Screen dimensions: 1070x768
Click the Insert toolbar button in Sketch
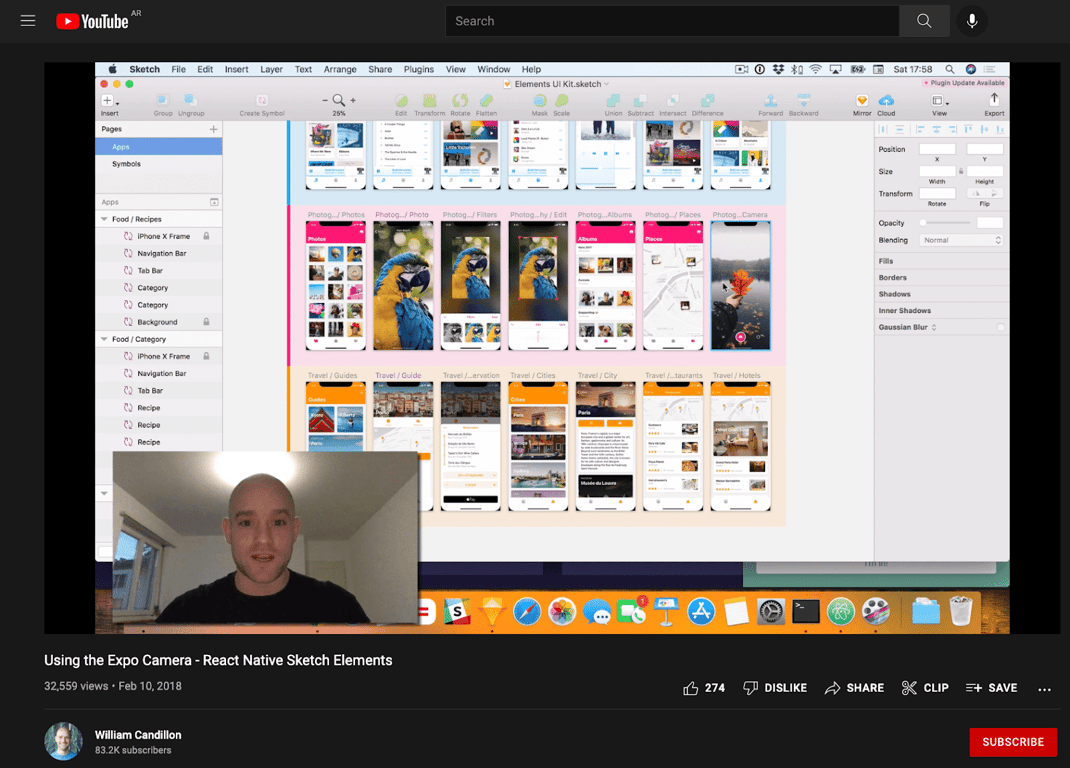point(109,104)
